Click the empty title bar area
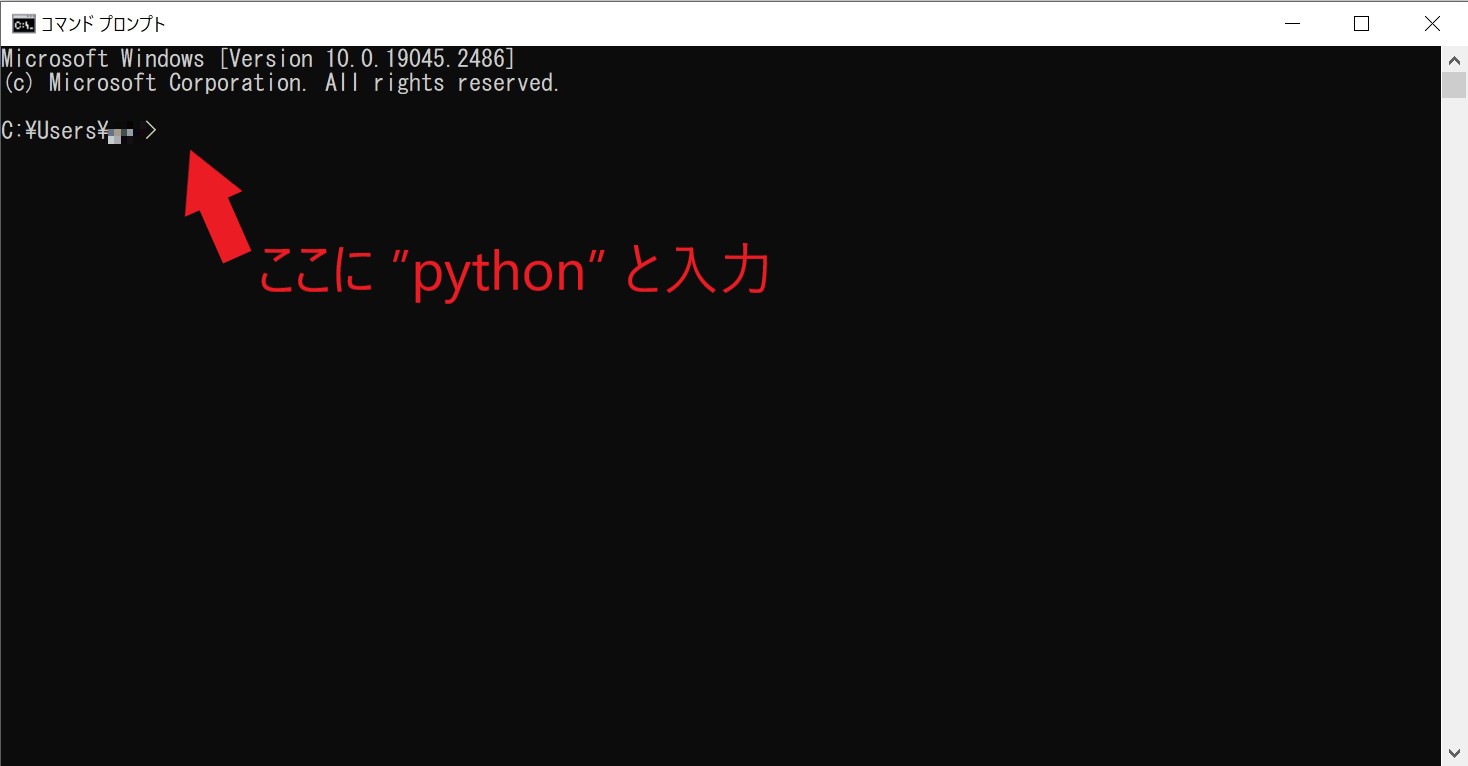 click(x=700, y=22)
